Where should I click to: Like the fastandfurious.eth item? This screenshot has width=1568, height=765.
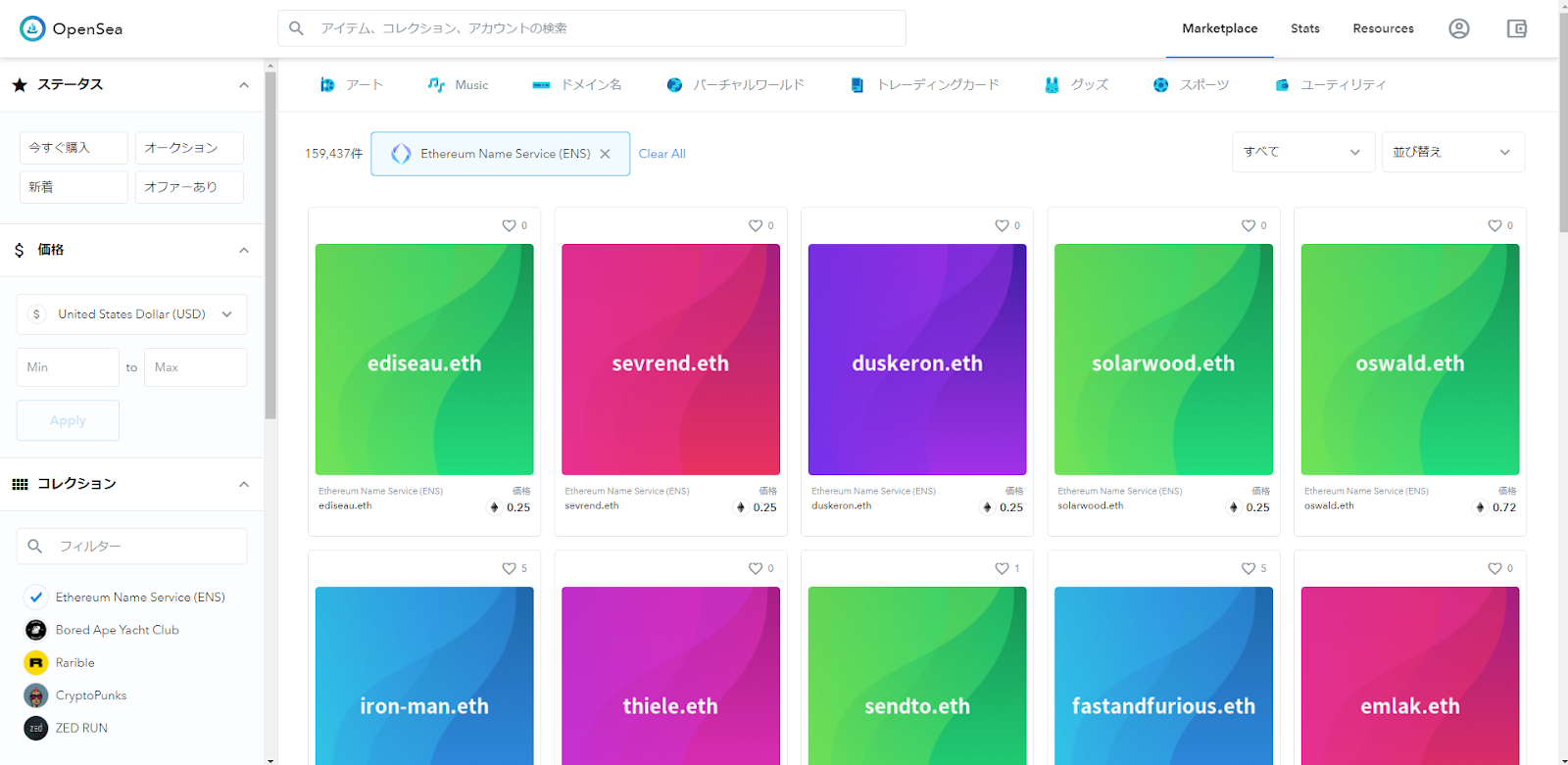(x=1249, y=568)
